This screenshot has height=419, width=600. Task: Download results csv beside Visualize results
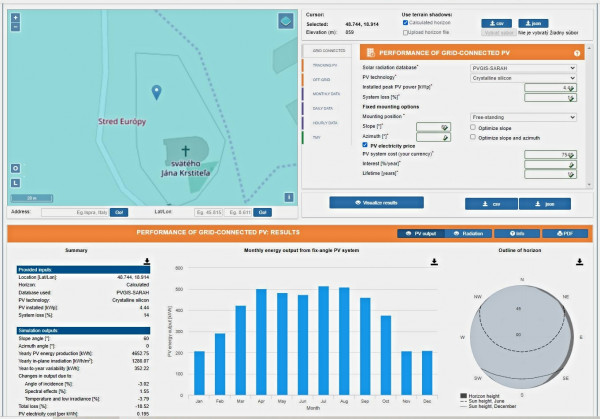click(x=491, y=204)
